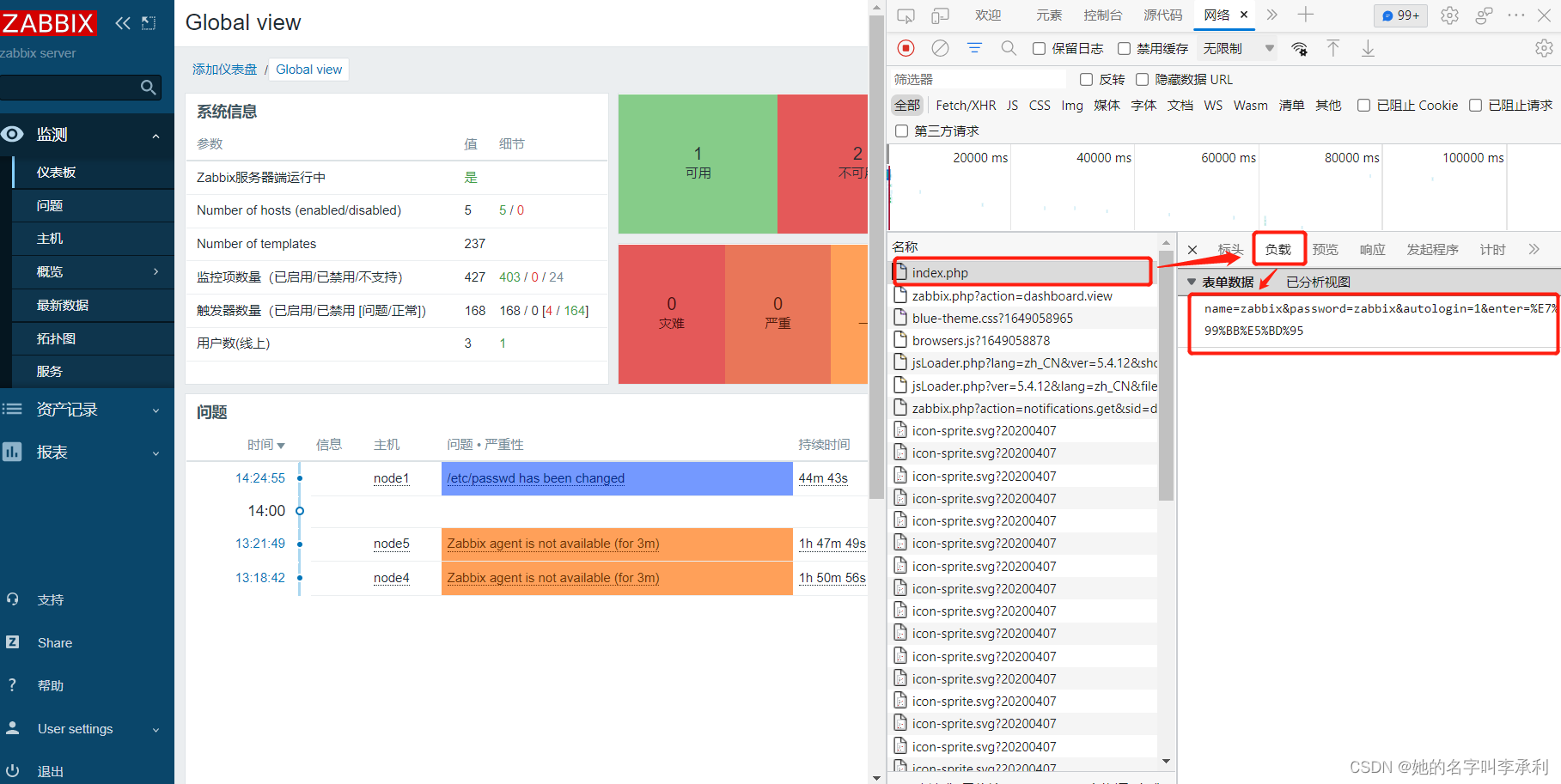Click the Z icon next to Share
The width and height of the screenshot is (1561, 784).
(12, 642)
